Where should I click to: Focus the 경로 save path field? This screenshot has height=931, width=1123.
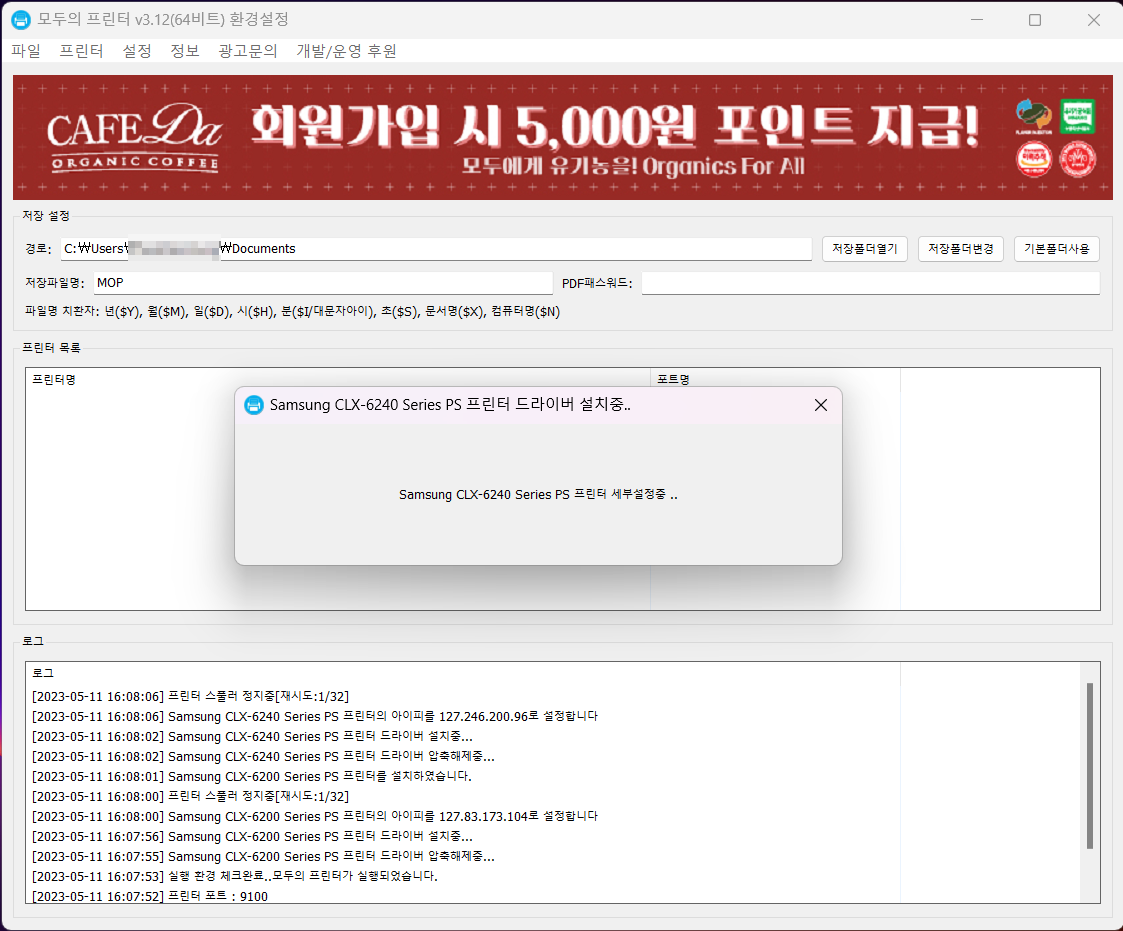tap(436, 249)
